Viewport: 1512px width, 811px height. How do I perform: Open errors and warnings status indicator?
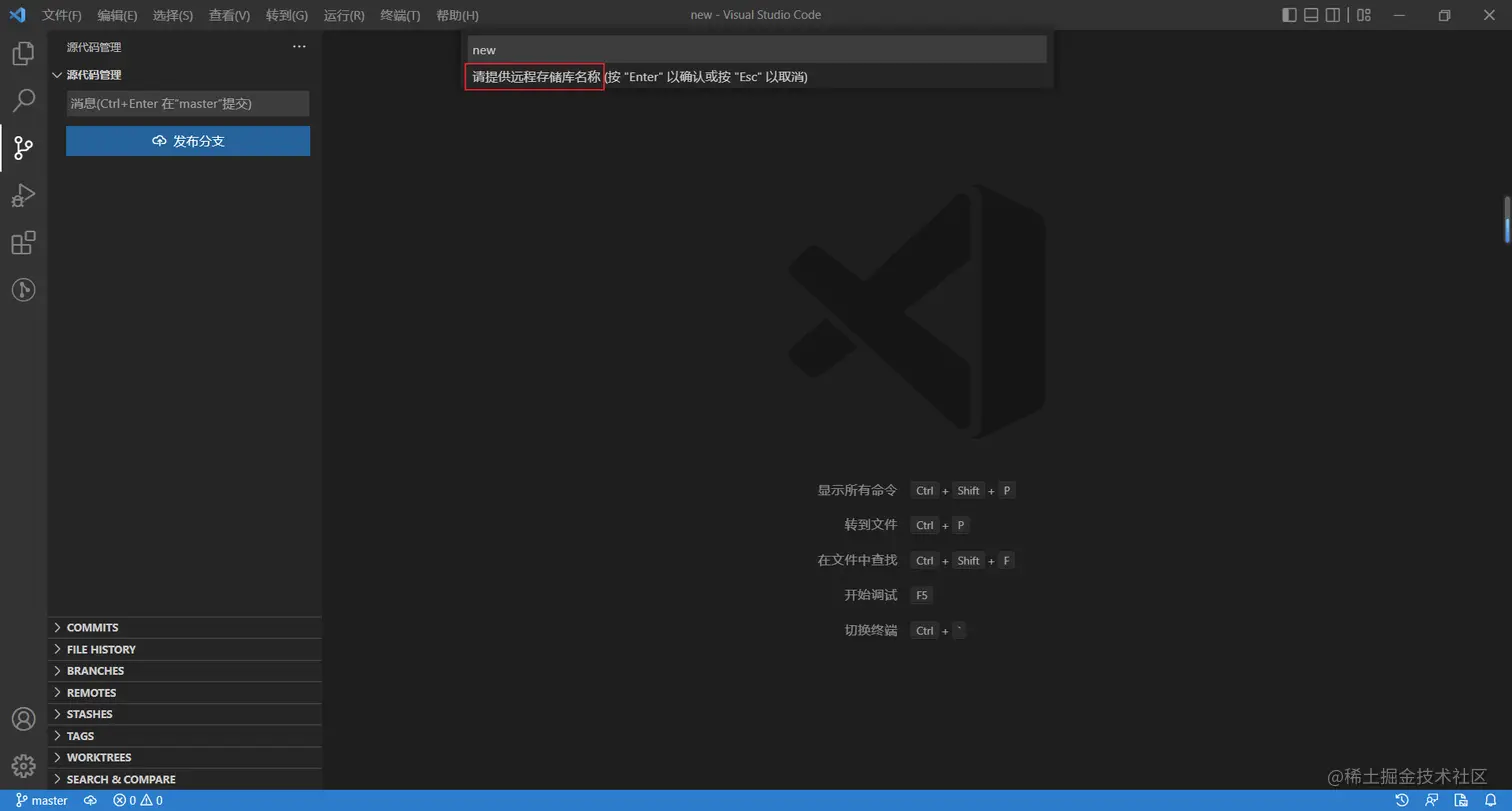tap(138, 800)
